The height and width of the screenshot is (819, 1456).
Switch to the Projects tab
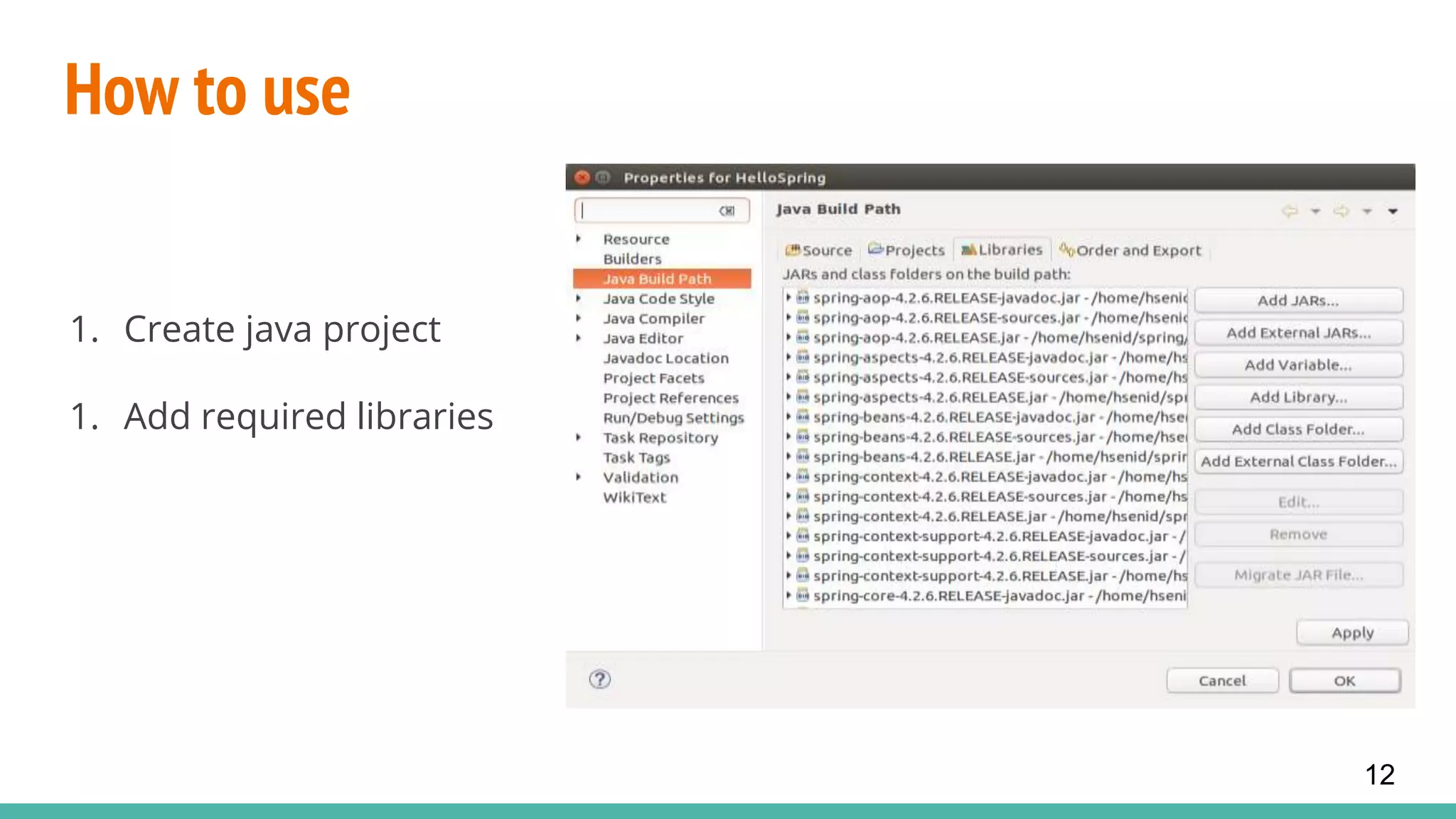pos(906,250)
